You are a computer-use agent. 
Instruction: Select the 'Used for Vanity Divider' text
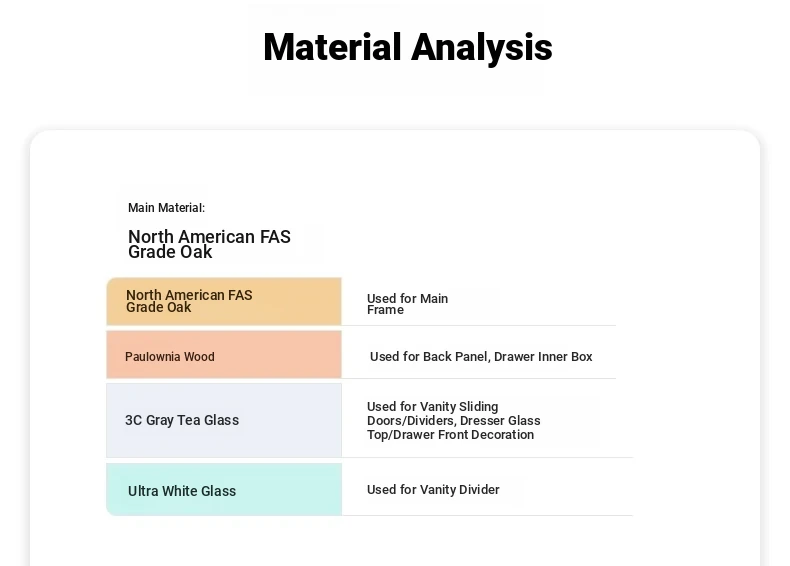433,489
